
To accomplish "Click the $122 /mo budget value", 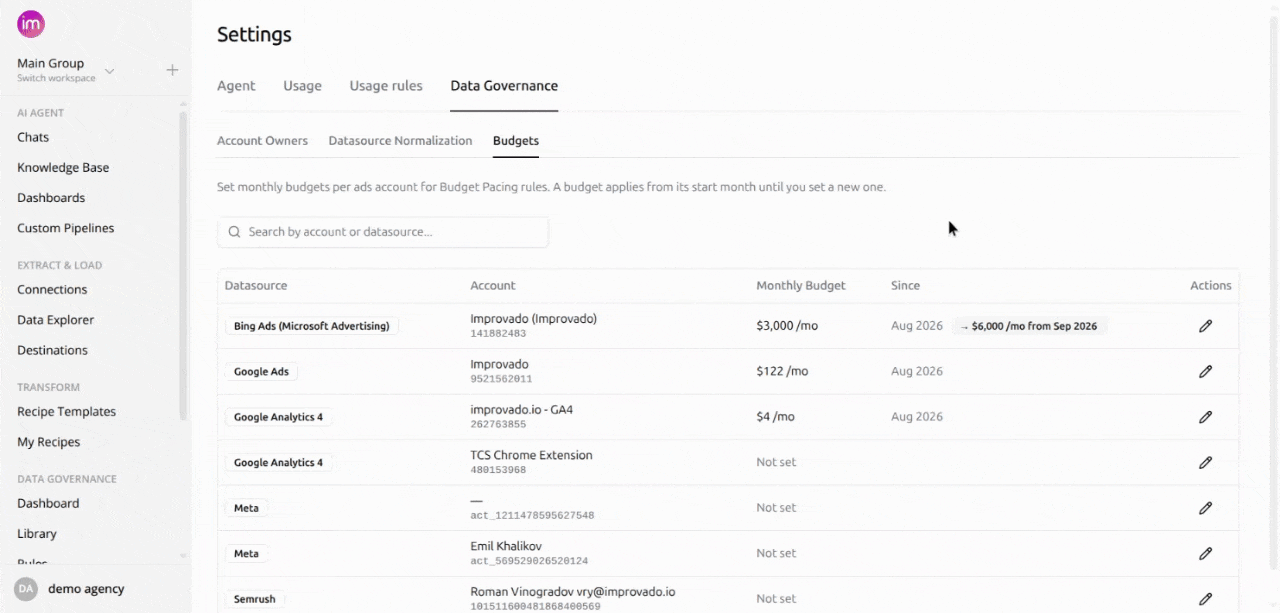I will (782, 371).
